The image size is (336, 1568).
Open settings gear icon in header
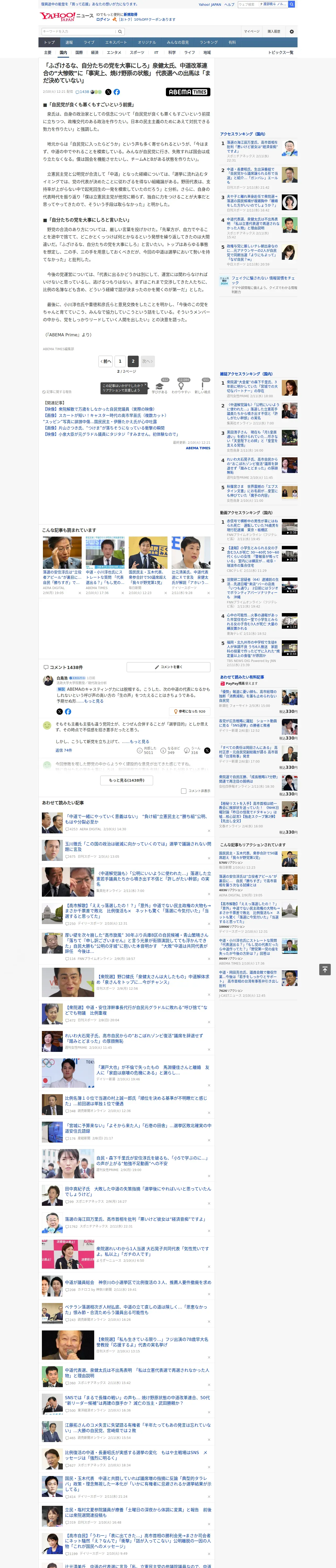(292, 32)
